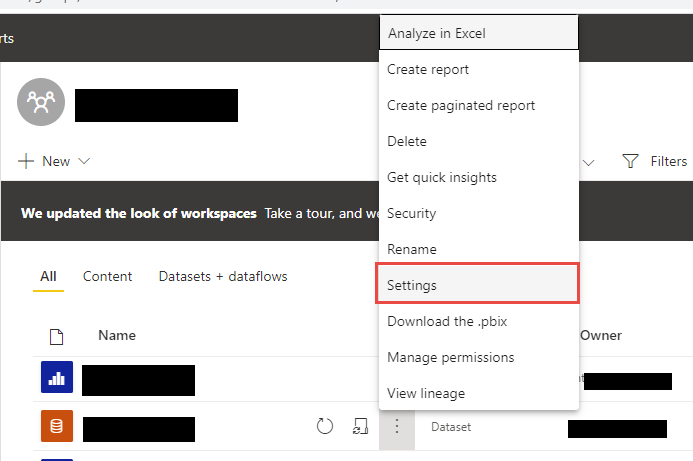
Task: Click Delete in the context menu
Action: tap(407, 142)
